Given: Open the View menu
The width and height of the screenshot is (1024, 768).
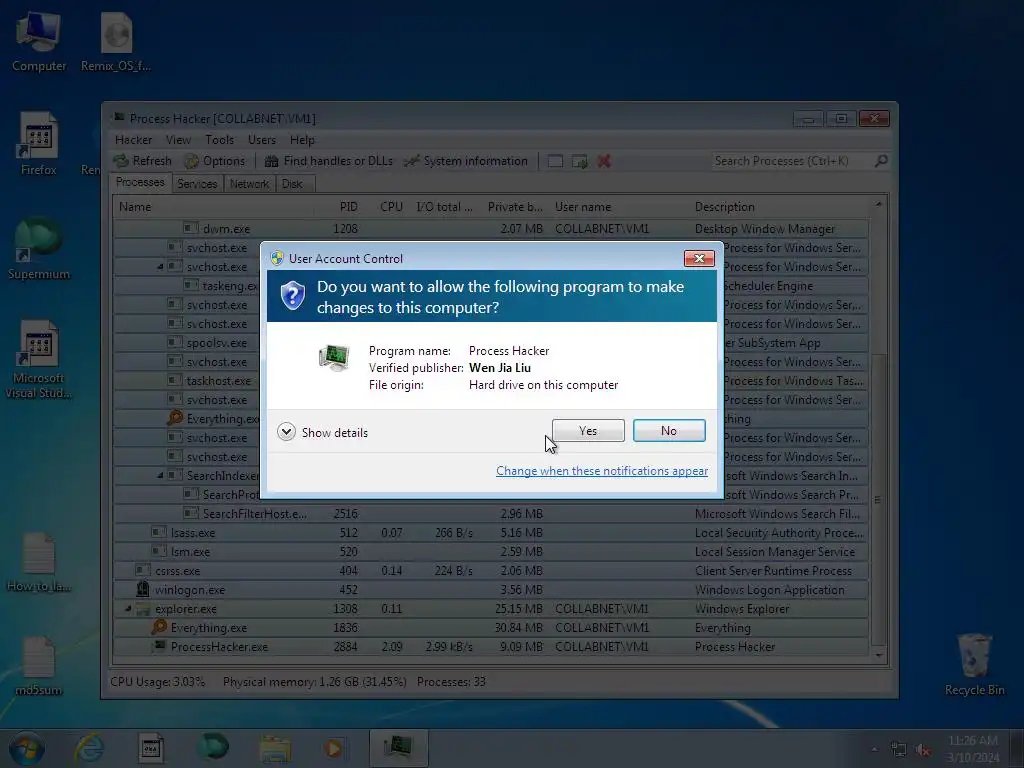Looking at the screenshot, I should coord(178,140).
